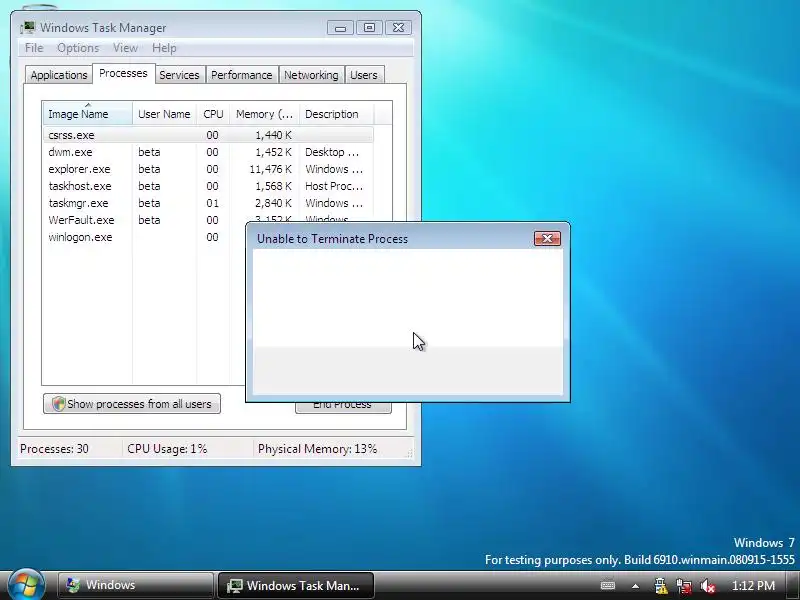Sort by User Name column header
Viewport: 800px width, 600px height.
click(164, 114)
